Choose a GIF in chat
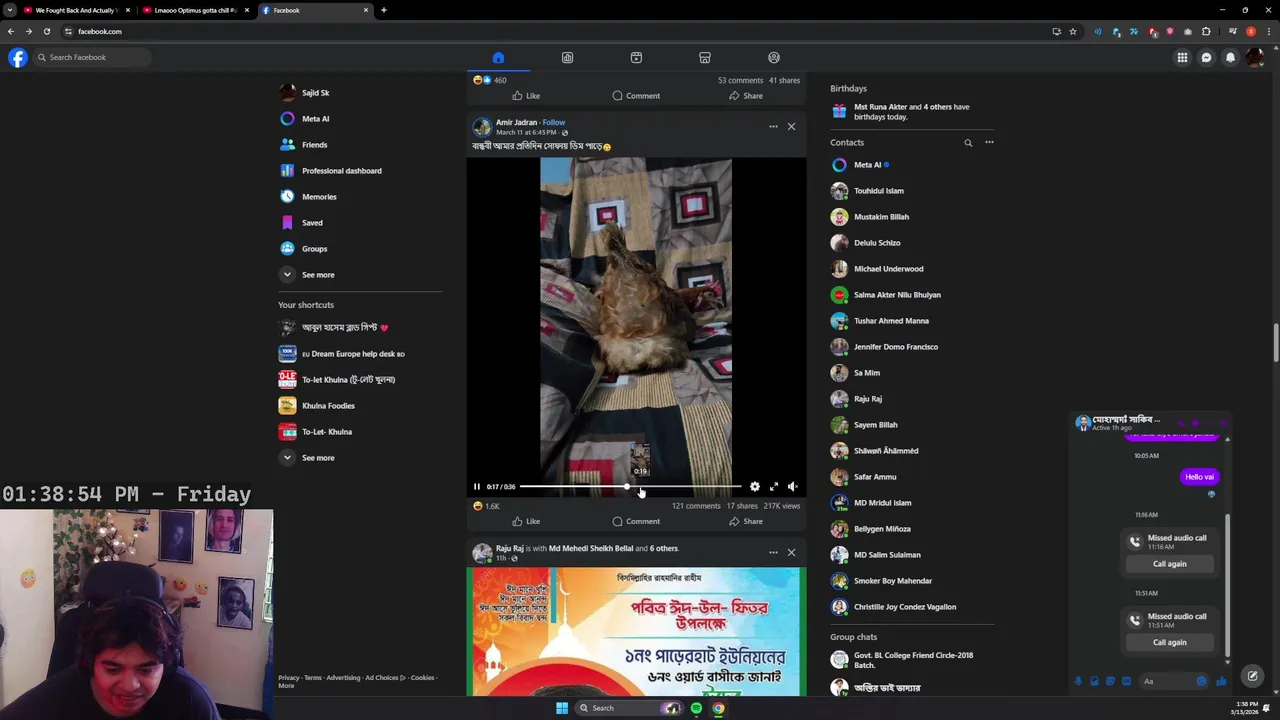This screenshot has width=1280, height=720. click(x=1126, y=682)
